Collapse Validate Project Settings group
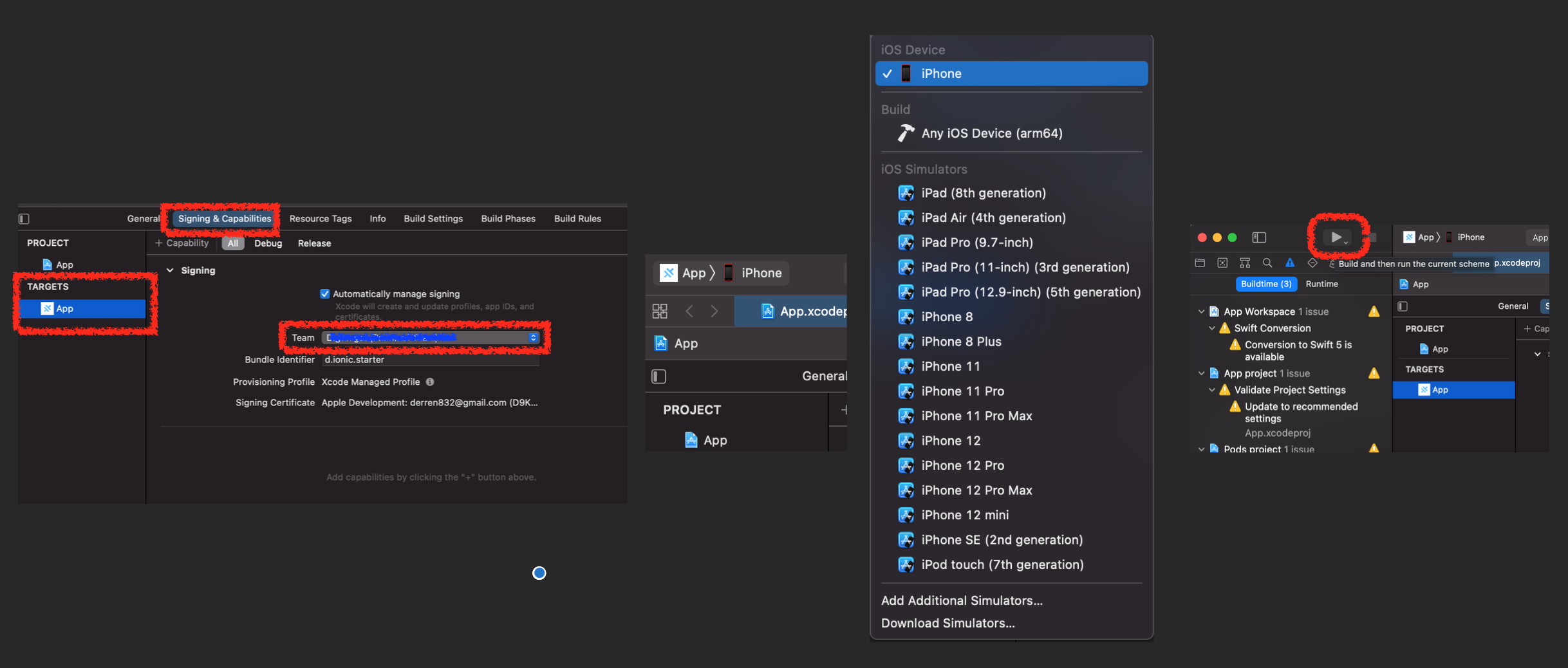Screen dimensions: 1568x668 click(x=1212, y=390)
